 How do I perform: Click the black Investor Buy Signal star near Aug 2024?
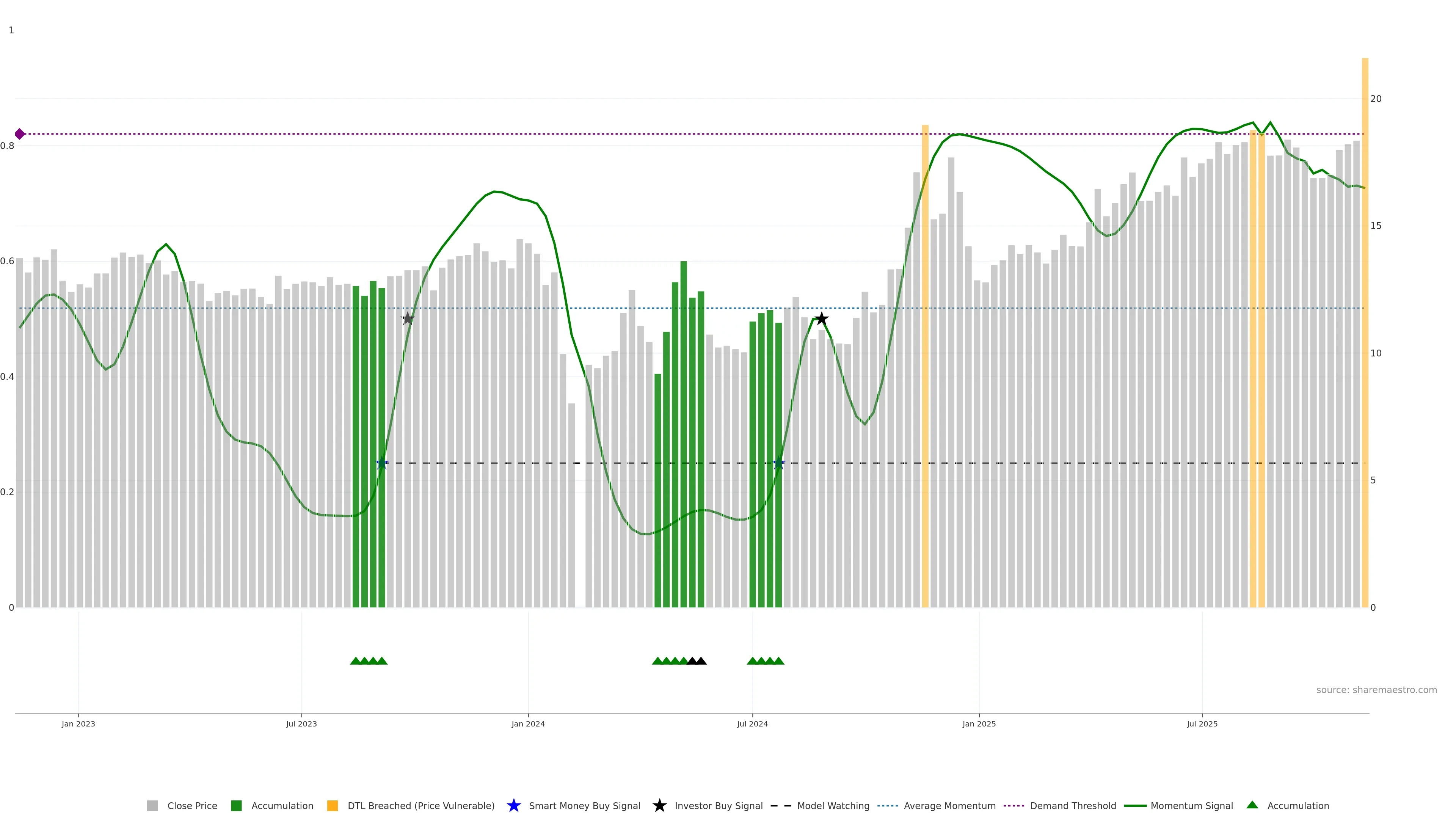coord(821,319)
